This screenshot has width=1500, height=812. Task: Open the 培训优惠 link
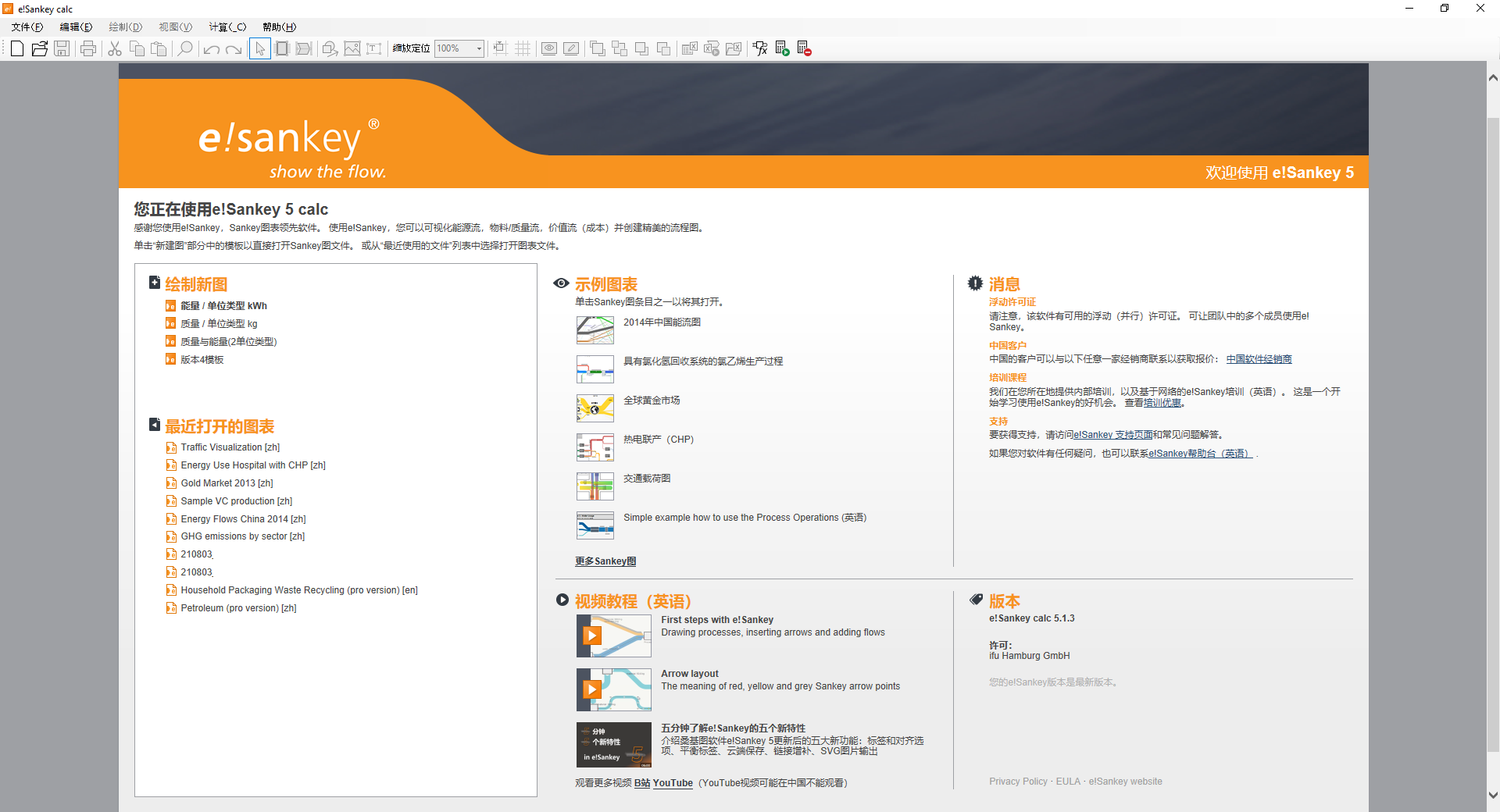pyautogui.click(x=1162, y=403)
